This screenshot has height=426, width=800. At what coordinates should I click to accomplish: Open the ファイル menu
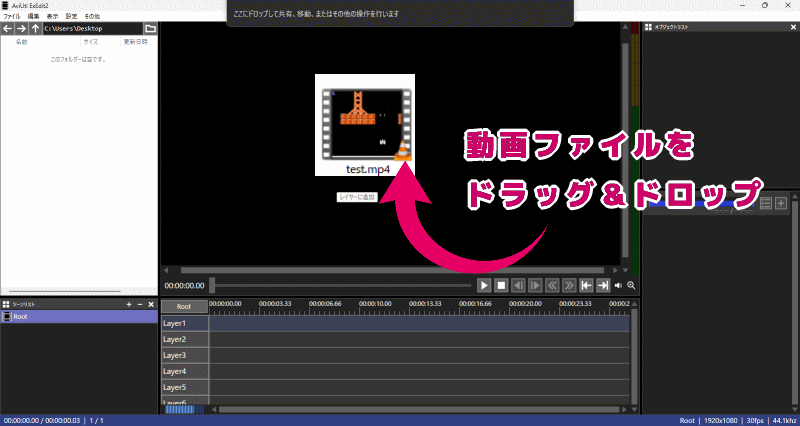12,17
